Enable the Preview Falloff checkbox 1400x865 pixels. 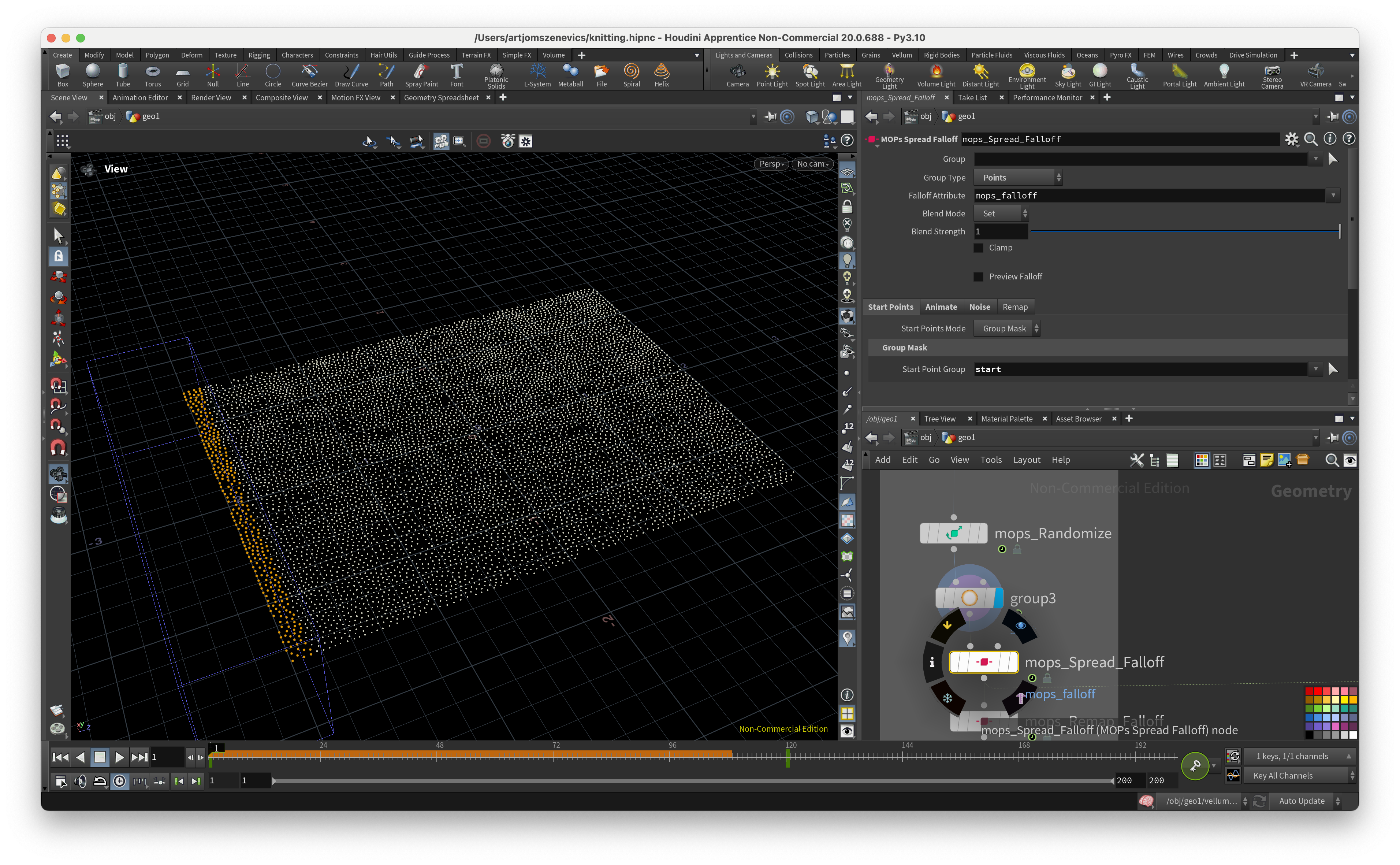979,277
